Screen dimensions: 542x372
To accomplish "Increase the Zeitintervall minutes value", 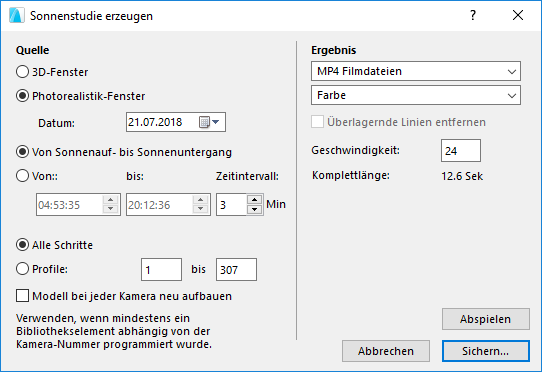I will pos(255,200).
